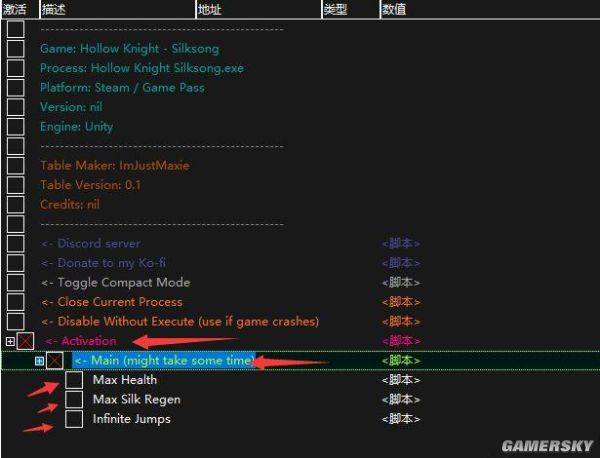The width and height of the screenshot is (600, 458).
Task: Tick the checkbox beside Table Maker: ImJustMaxie
Action: point(15,166)
